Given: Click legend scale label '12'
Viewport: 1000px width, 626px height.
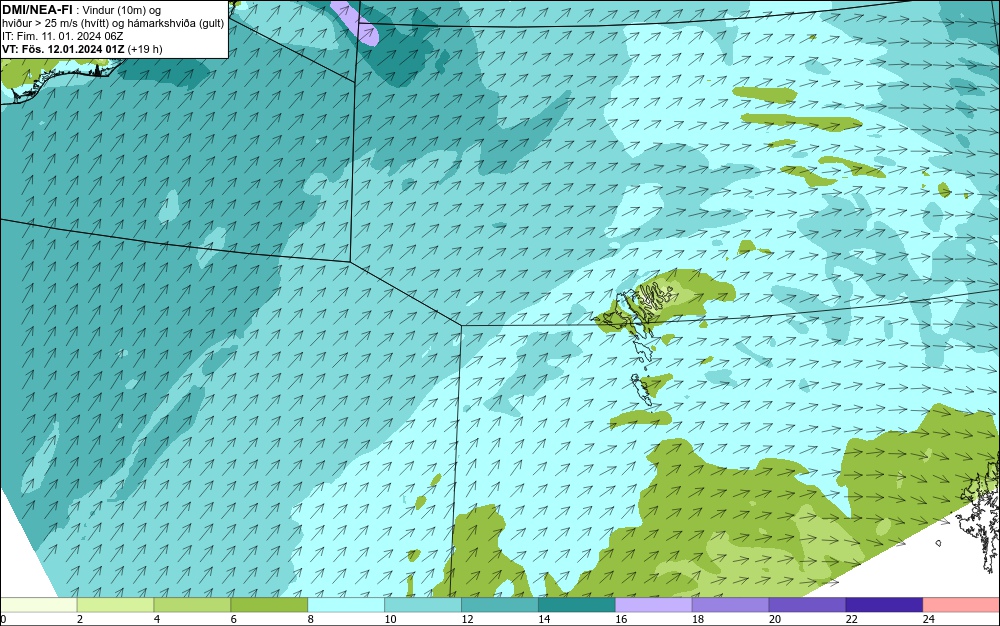Looking at the screenshot, I should click(x=467, y=619).
